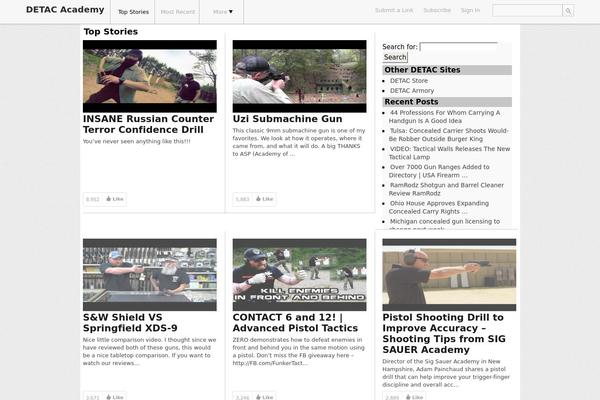Image resolution: width=600 pixels, height=400 pixels.
Task: Open the Uzi Submachine Gun video thumbnail
Action: point(299,76)
